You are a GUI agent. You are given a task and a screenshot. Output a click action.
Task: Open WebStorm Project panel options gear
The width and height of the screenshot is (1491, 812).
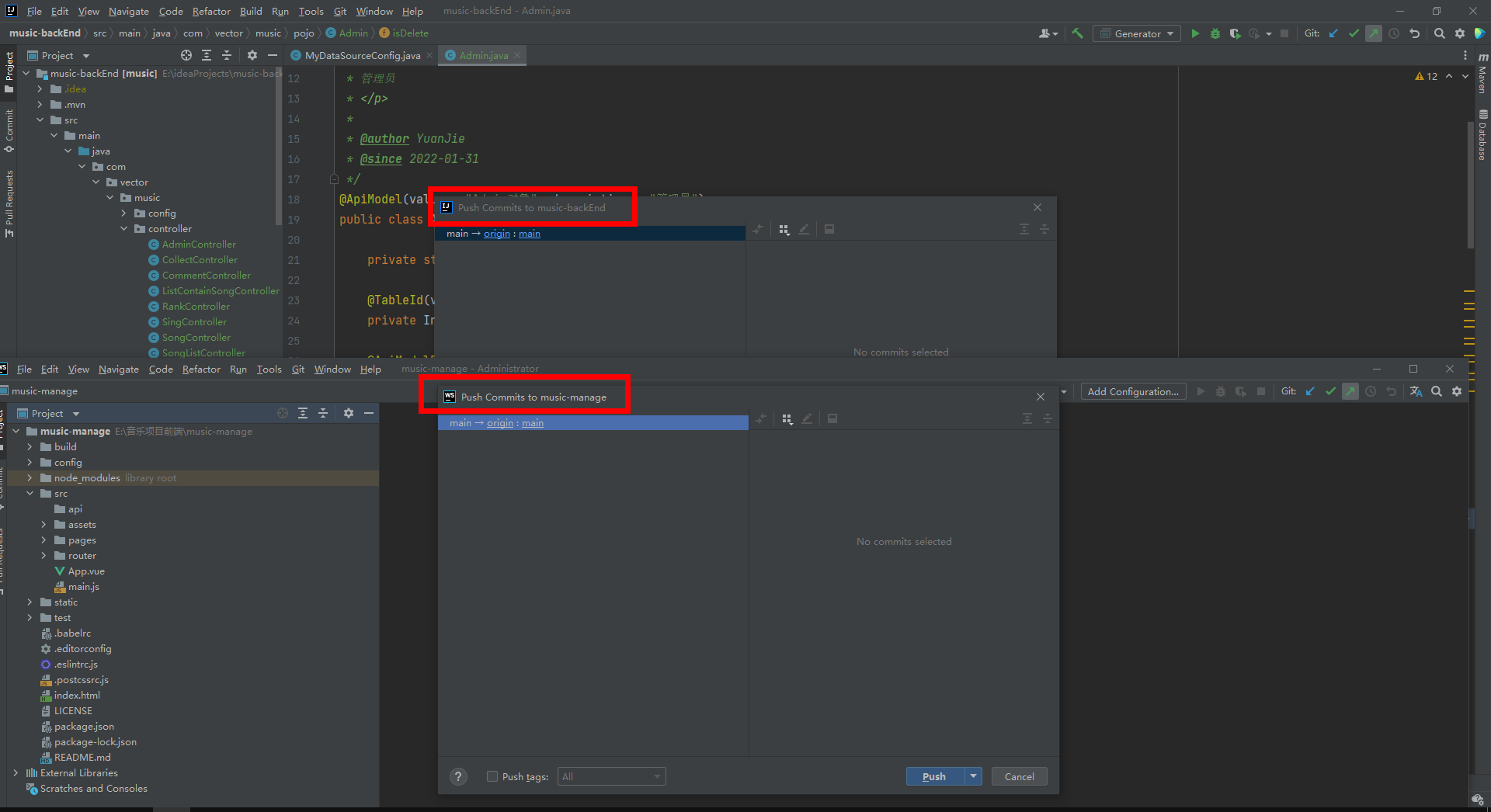click(x=349, y=413)
